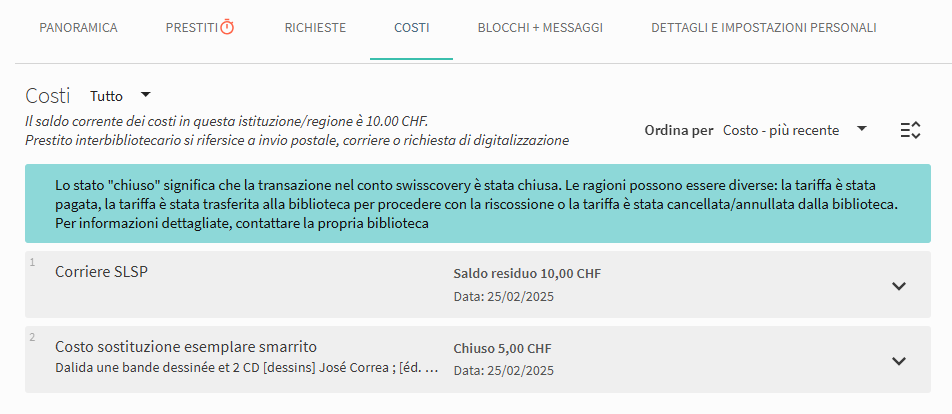This screenshot has width=952, height=414.
Task: Click the Corriere SLSP cost title
Action: point(101,272)
